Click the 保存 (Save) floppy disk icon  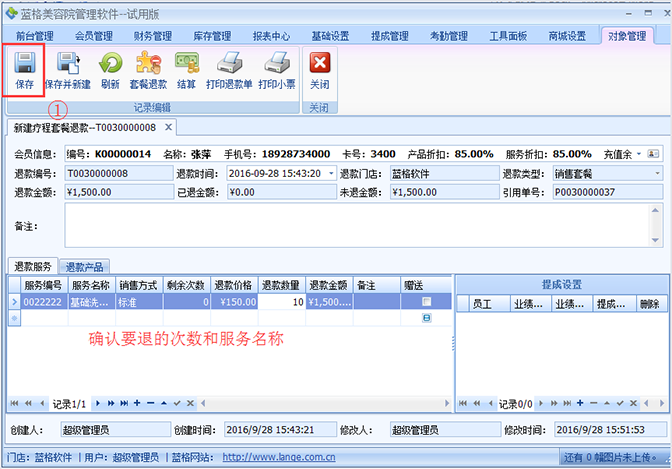24,63
